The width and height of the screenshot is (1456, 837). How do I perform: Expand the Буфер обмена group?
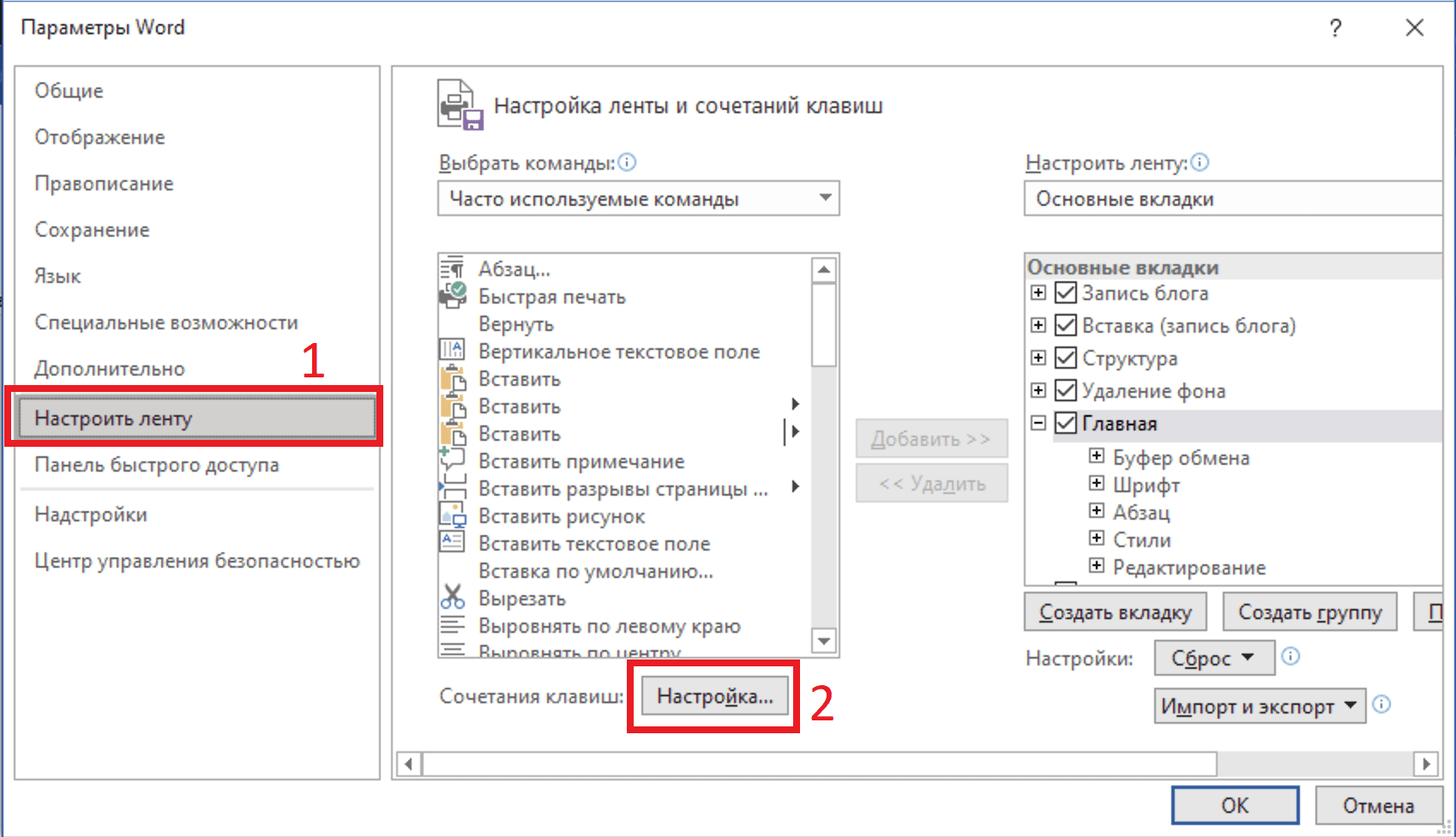coord(1097,456)
